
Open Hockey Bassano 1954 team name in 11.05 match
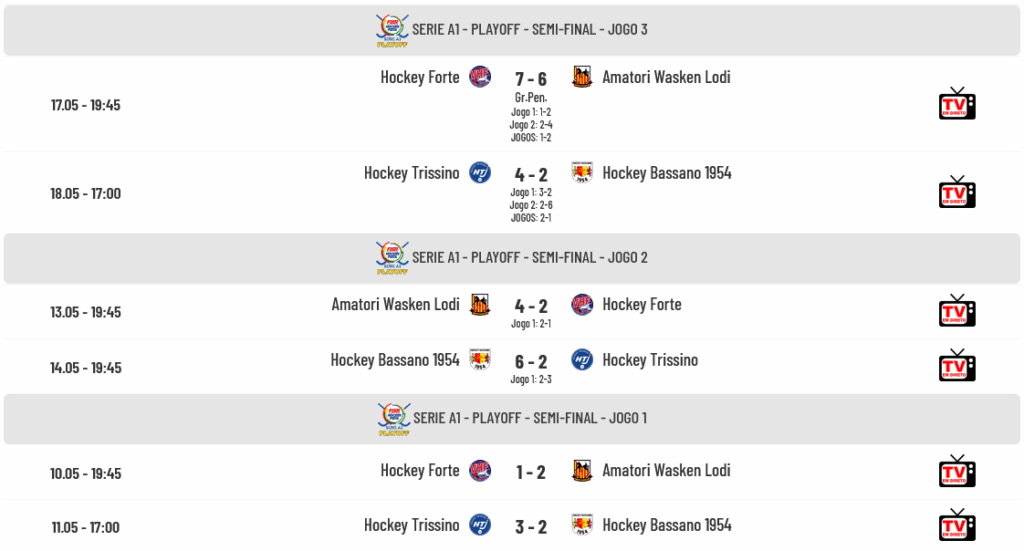[x=667, y=525]
